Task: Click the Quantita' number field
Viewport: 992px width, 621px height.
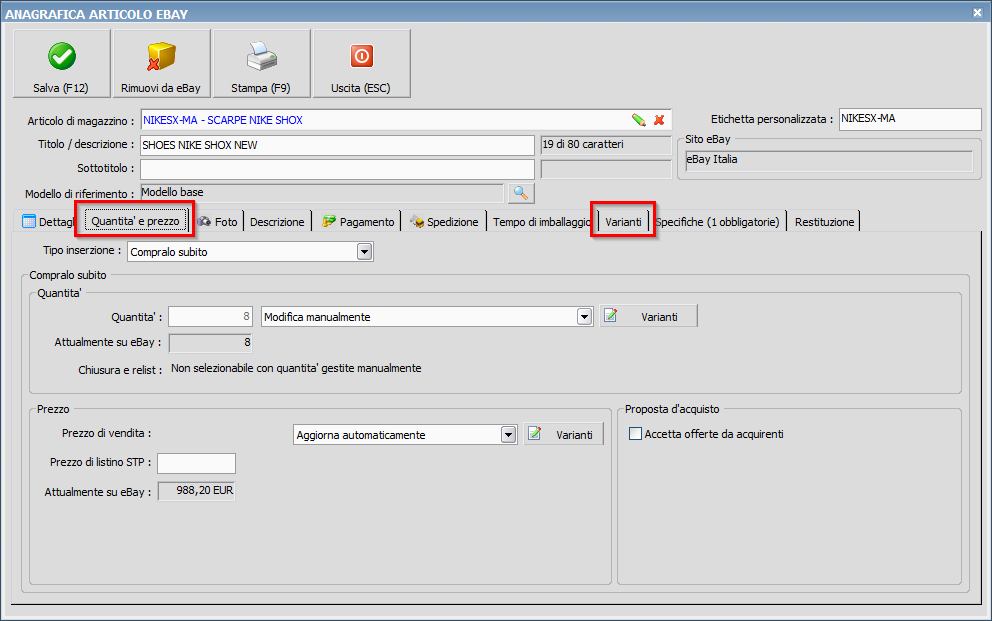Action: 210,316
